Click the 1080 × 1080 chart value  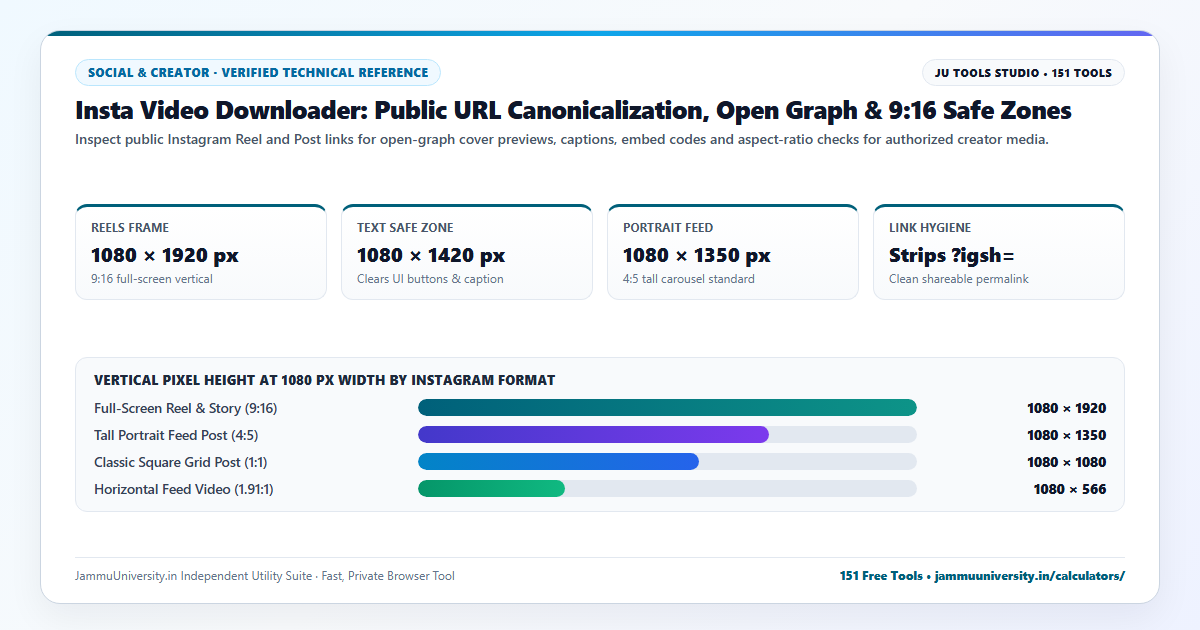tap(1066, 462)
